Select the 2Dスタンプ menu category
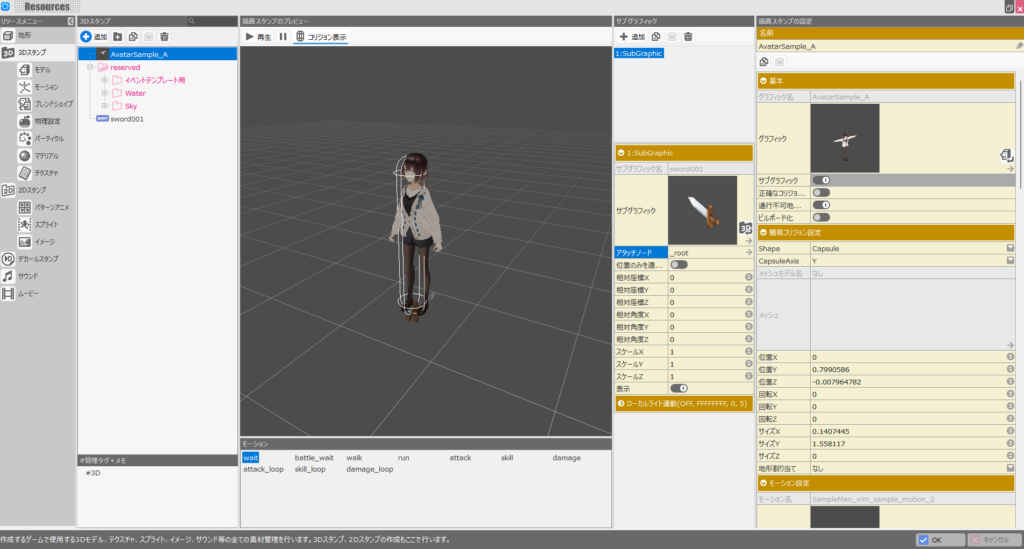This screenshot has width=1024, height=549. [x=32, y=190]
